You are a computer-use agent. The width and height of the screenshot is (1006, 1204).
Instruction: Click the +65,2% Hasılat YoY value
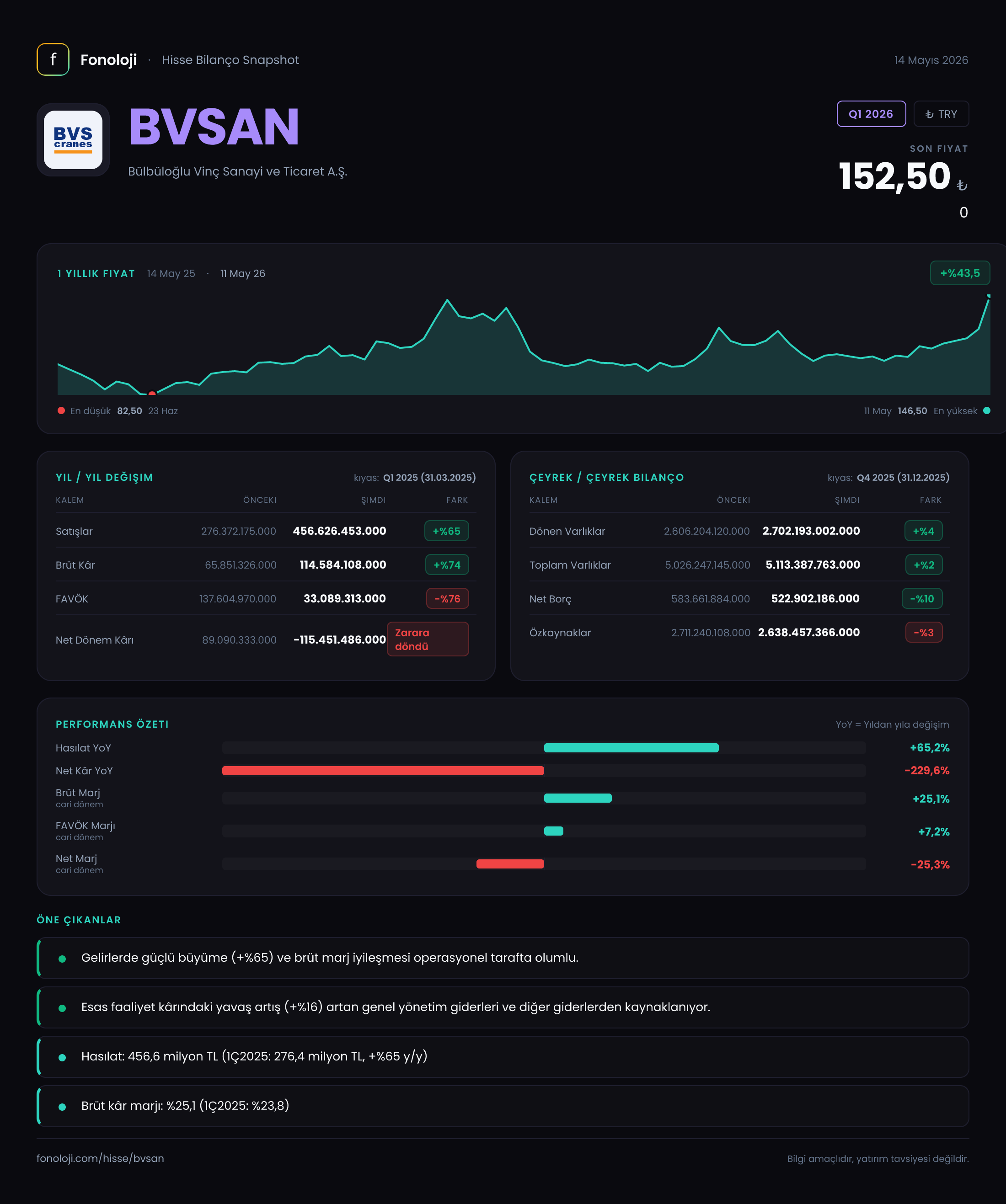[x=930, y=748]
